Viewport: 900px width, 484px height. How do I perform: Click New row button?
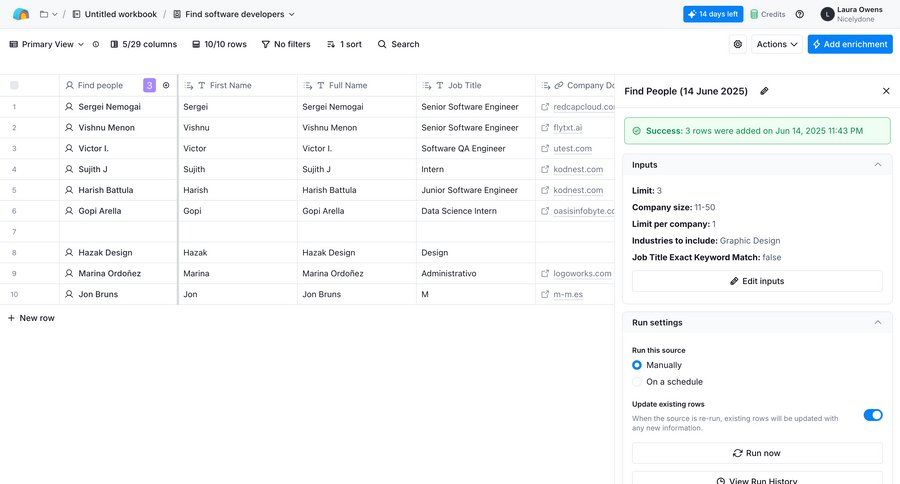(x=31, y=318)
